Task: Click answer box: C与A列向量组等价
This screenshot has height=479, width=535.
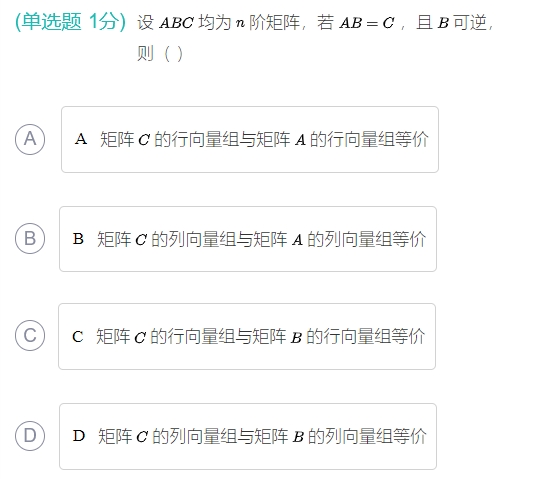Action: (248, 239)
